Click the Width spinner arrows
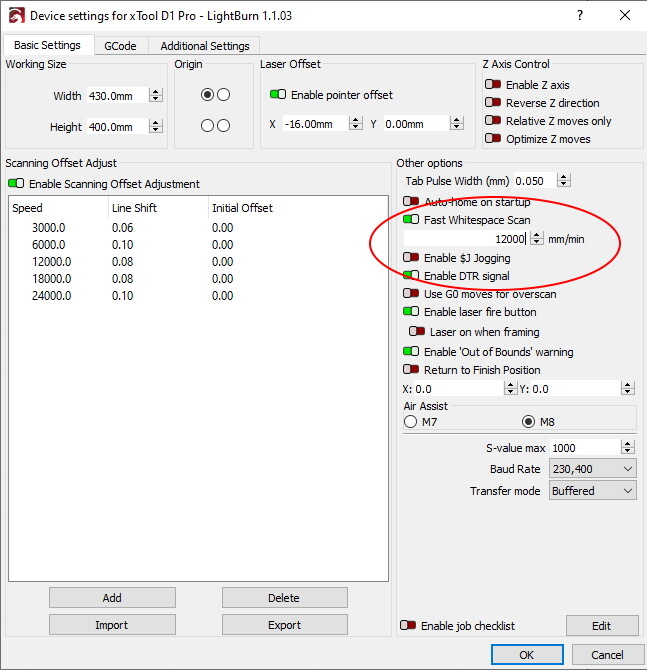 pyautogui.click(x=156, y=95)
